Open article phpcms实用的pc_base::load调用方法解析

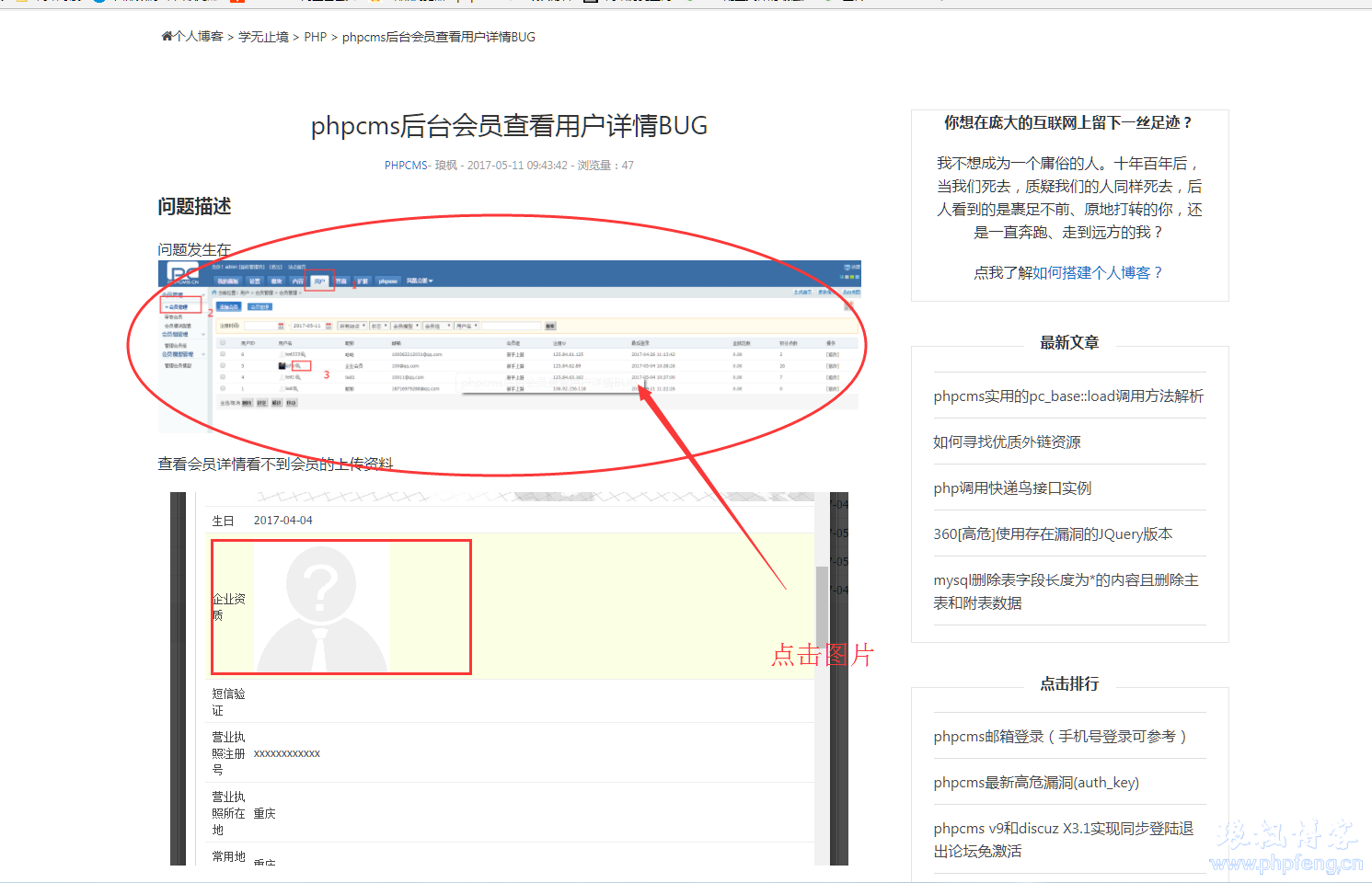coord(1068,396)
